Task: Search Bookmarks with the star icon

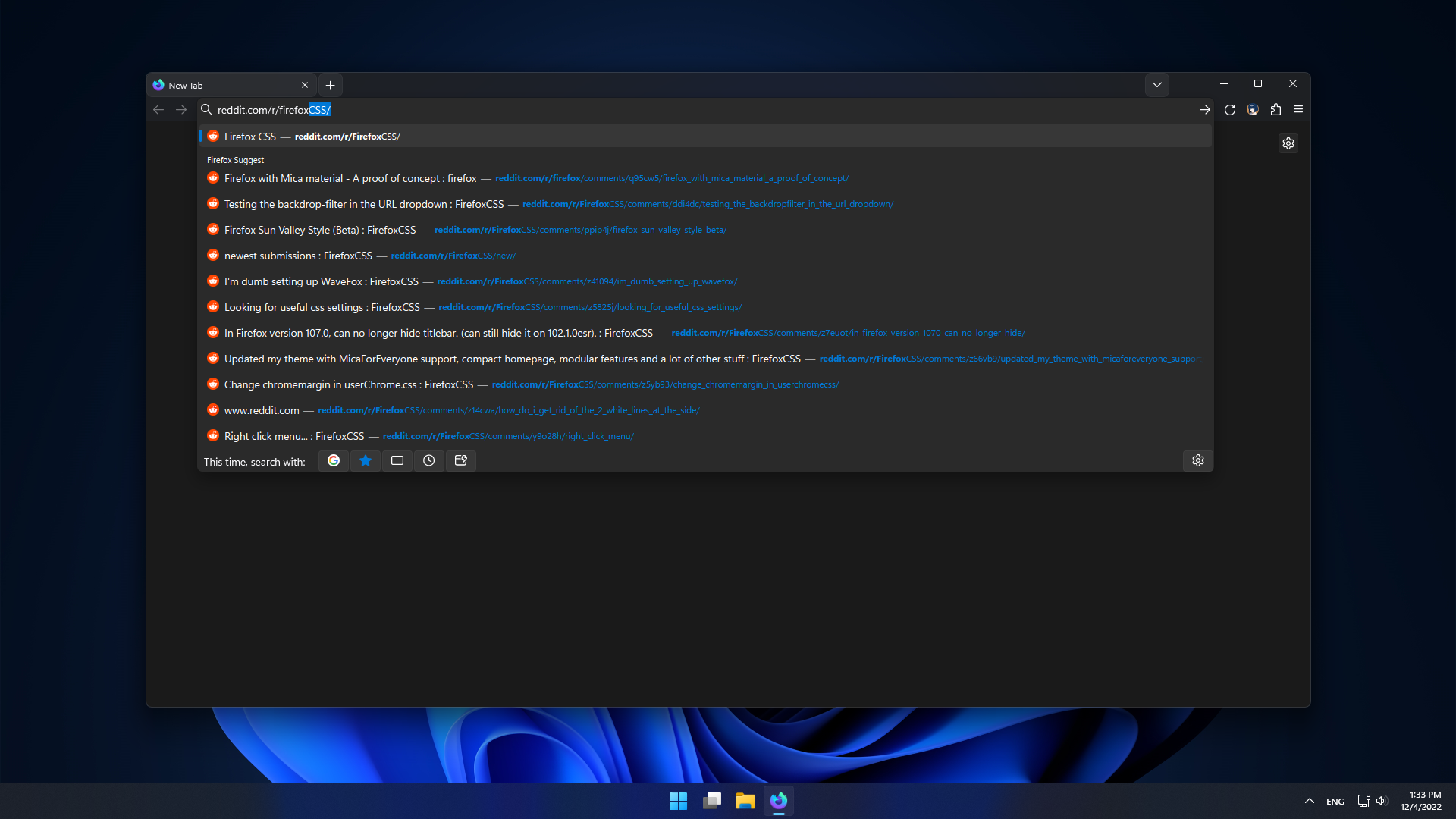Action: (366, 461)
